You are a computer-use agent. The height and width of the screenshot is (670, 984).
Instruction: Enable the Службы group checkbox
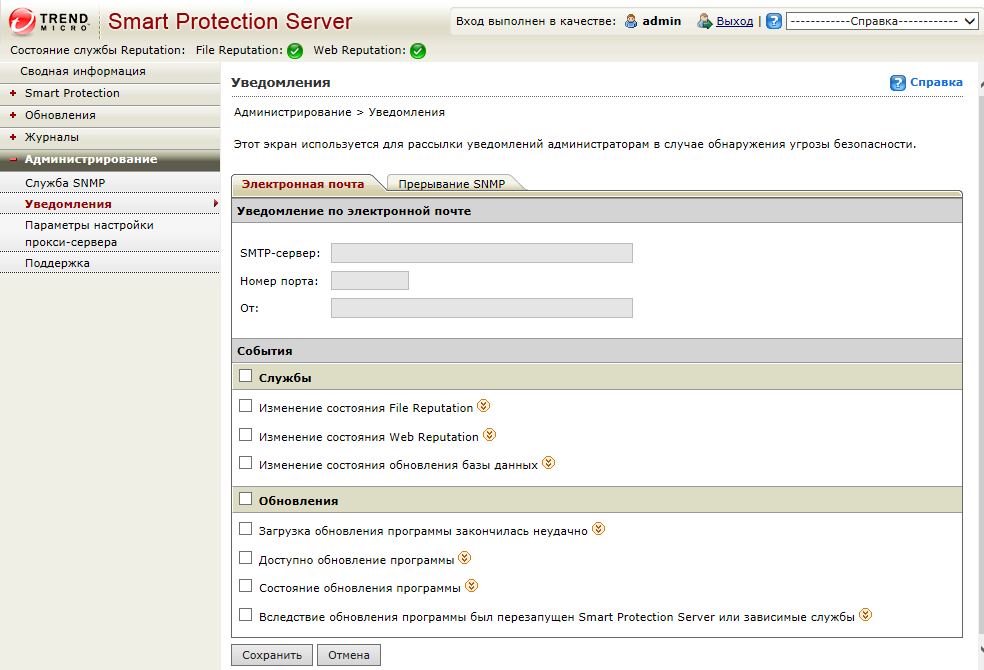pyautogui.click(x=246, y=377)
